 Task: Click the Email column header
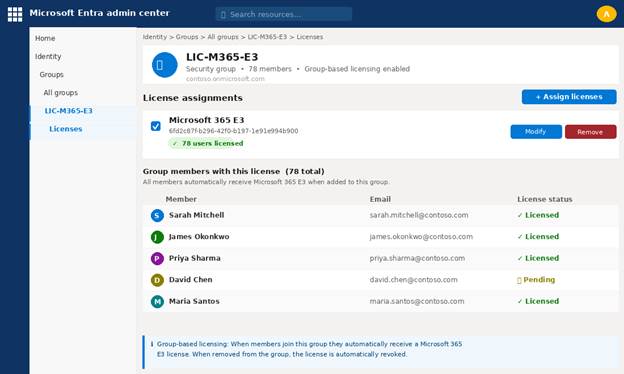[380, 199]
